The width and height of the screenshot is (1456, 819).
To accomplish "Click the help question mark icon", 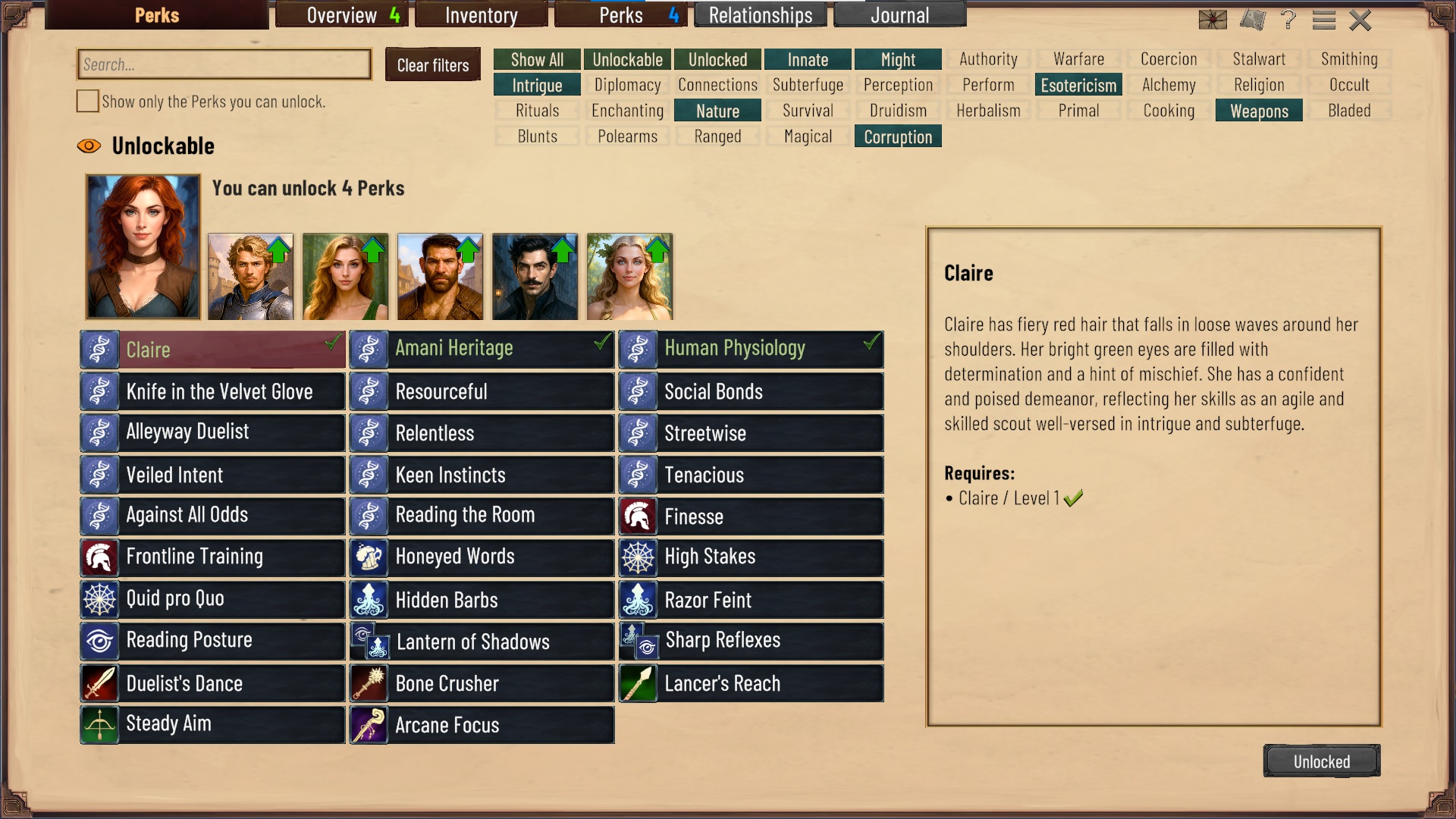I will click(1288, 19).
